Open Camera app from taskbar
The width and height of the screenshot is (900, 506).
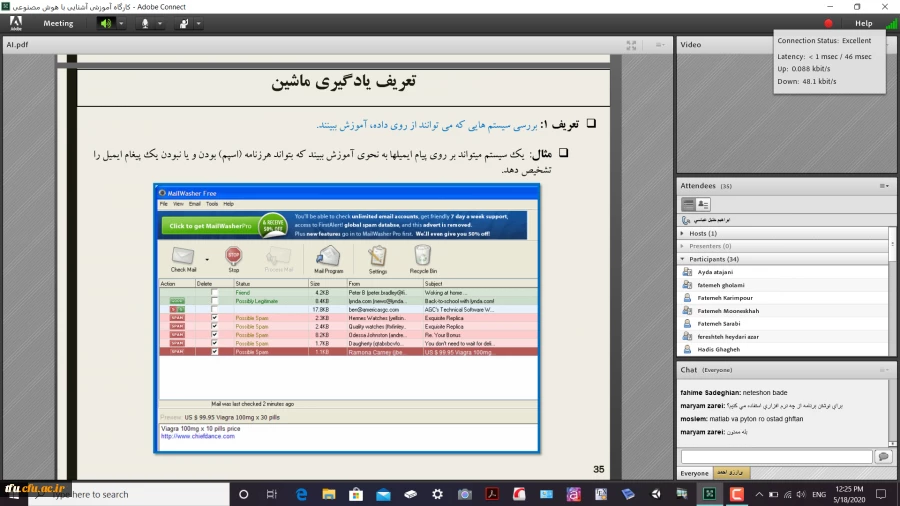464,494
